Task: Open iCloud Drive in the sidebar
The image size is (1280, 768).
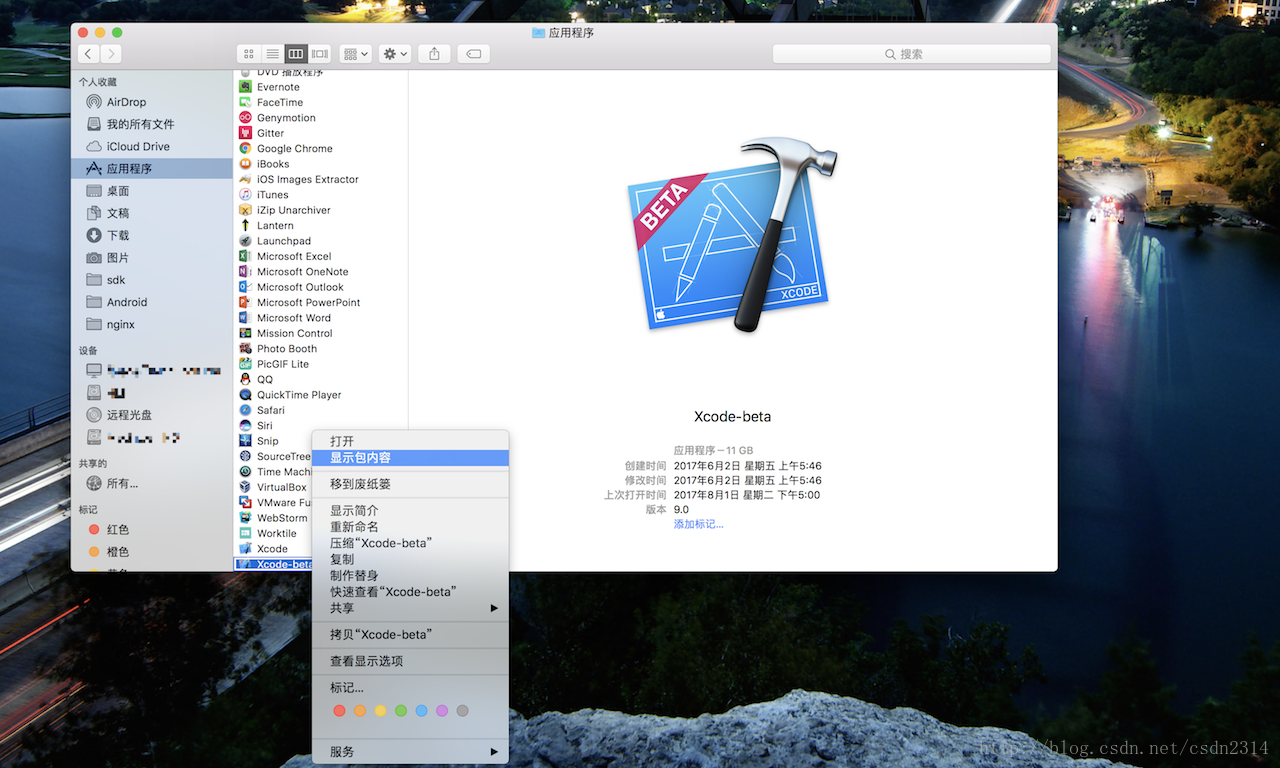Action: tap(151, 146)
